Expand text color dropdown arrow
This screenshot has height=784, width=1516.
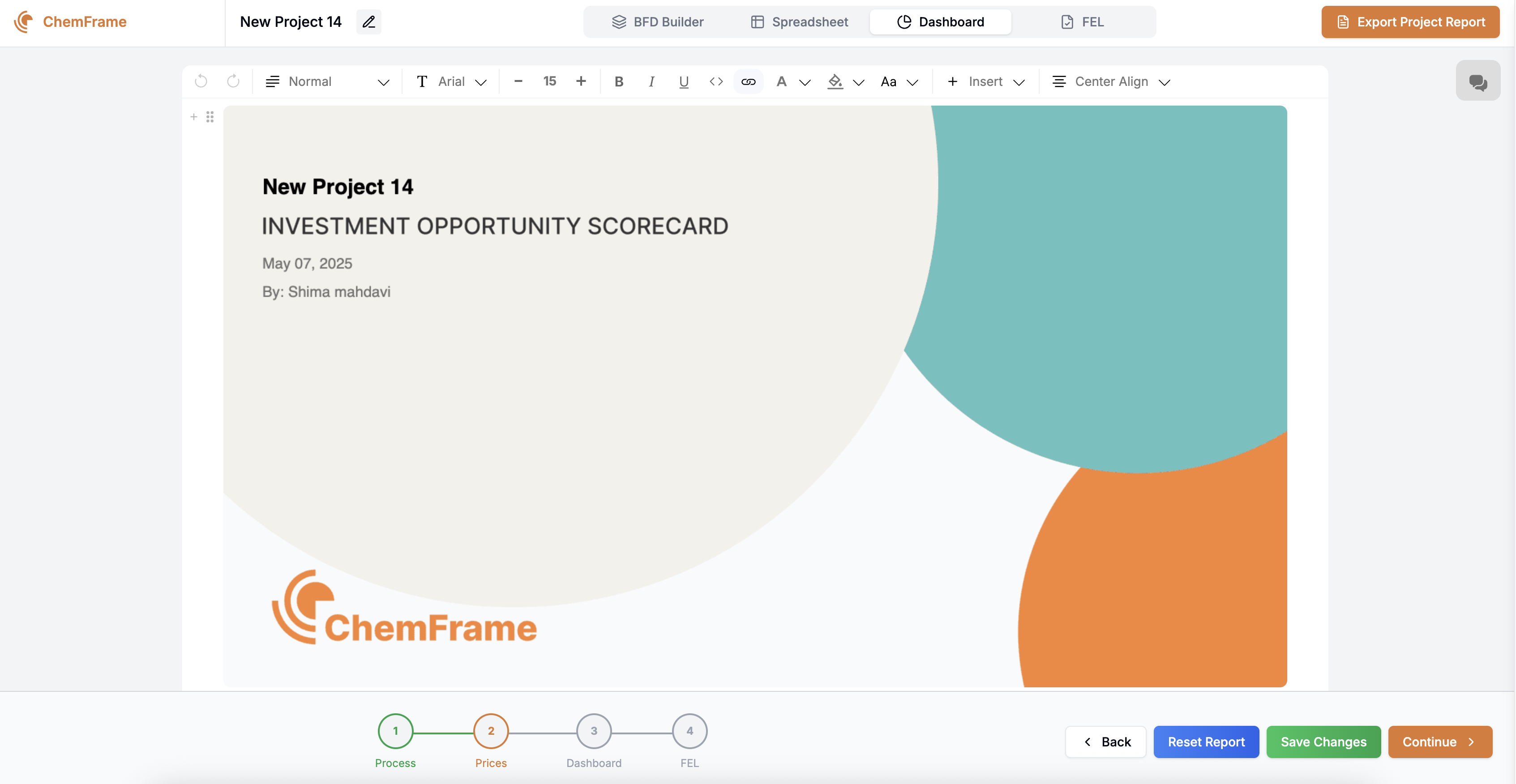[805, 82]
